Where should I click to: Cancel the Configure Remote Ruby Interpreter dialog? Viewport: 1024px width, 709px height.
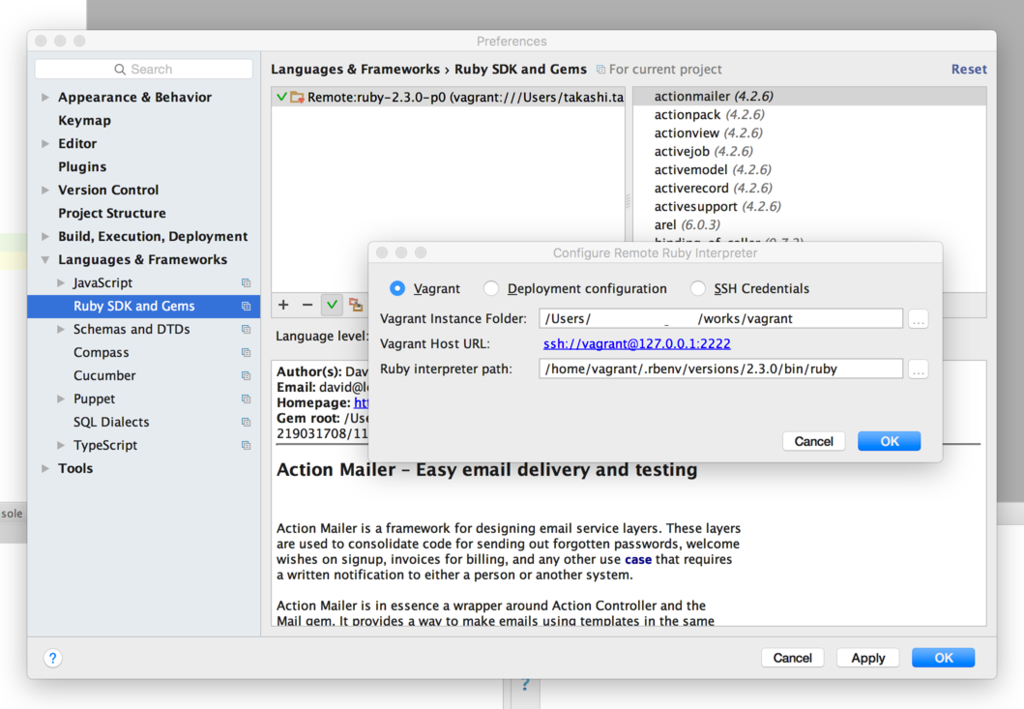coord(813,441)
